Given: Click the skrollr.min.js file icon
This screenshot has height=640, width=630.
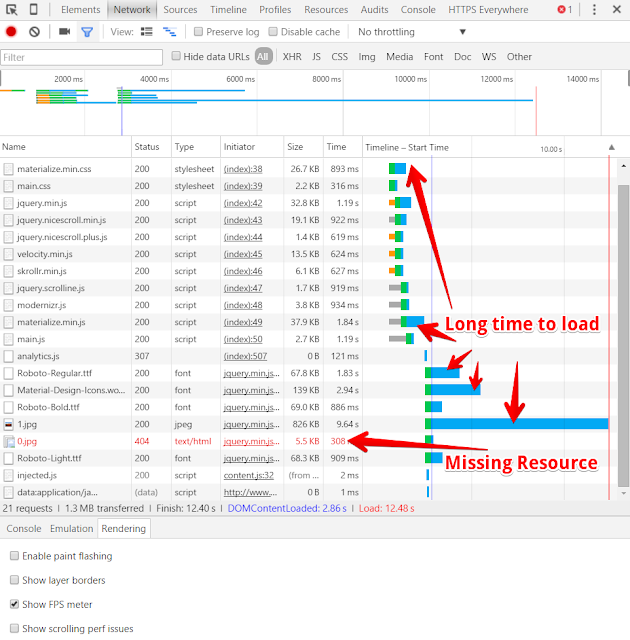Looking at the screenshot, I should tap(8, 271).
